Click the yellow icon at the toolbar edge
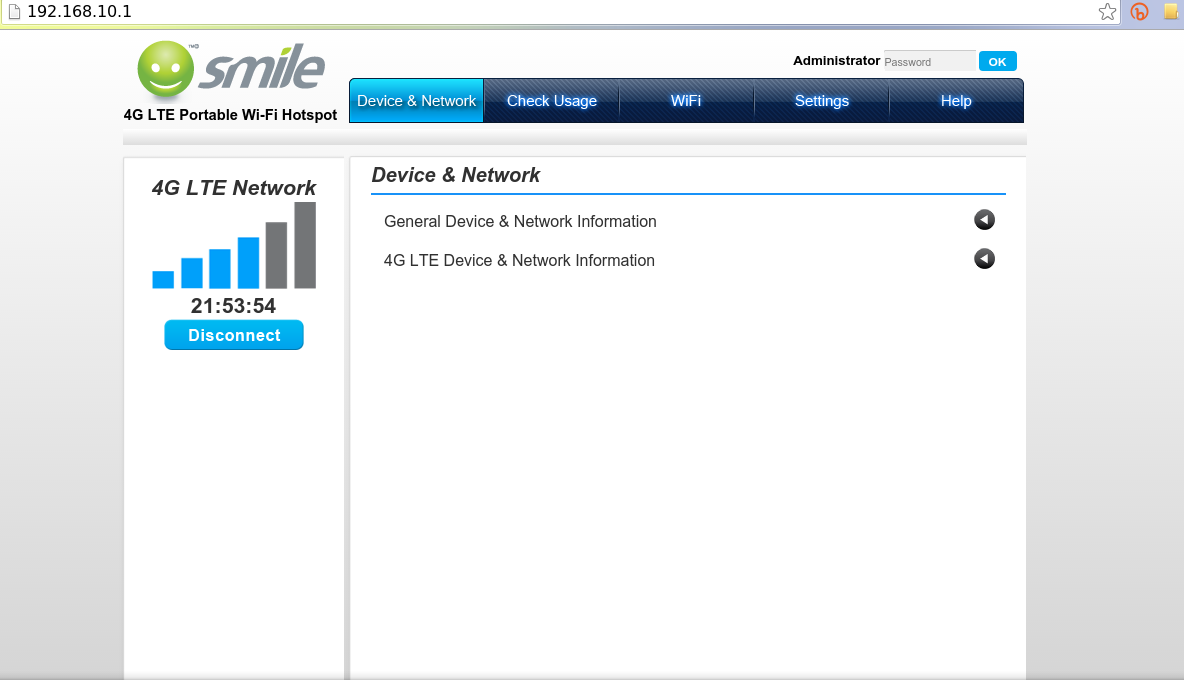Image resolution: width=1184 pixels, height=680 pixels. (1171, 11)
